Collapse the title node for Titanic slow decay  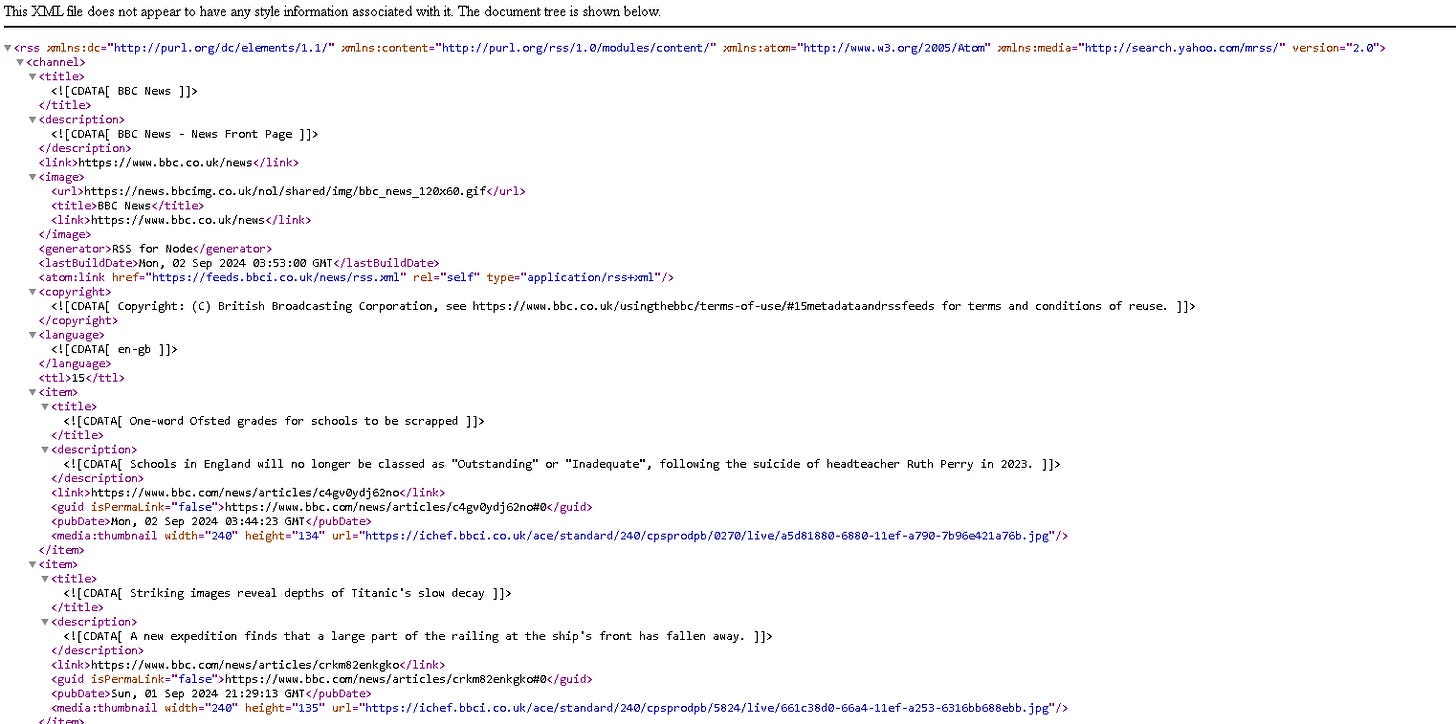pos(44,579)
